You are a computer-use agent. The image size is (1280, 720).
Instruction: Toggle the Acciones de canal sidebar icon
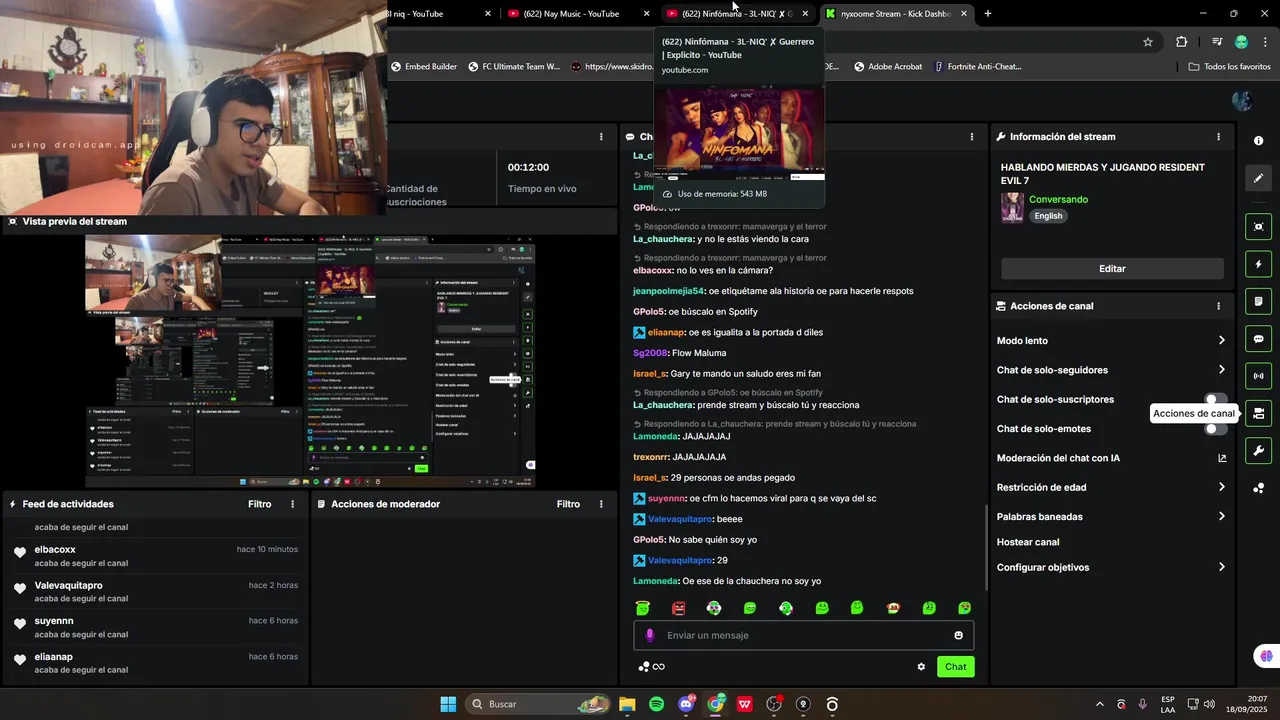(x=1258, y=413)
